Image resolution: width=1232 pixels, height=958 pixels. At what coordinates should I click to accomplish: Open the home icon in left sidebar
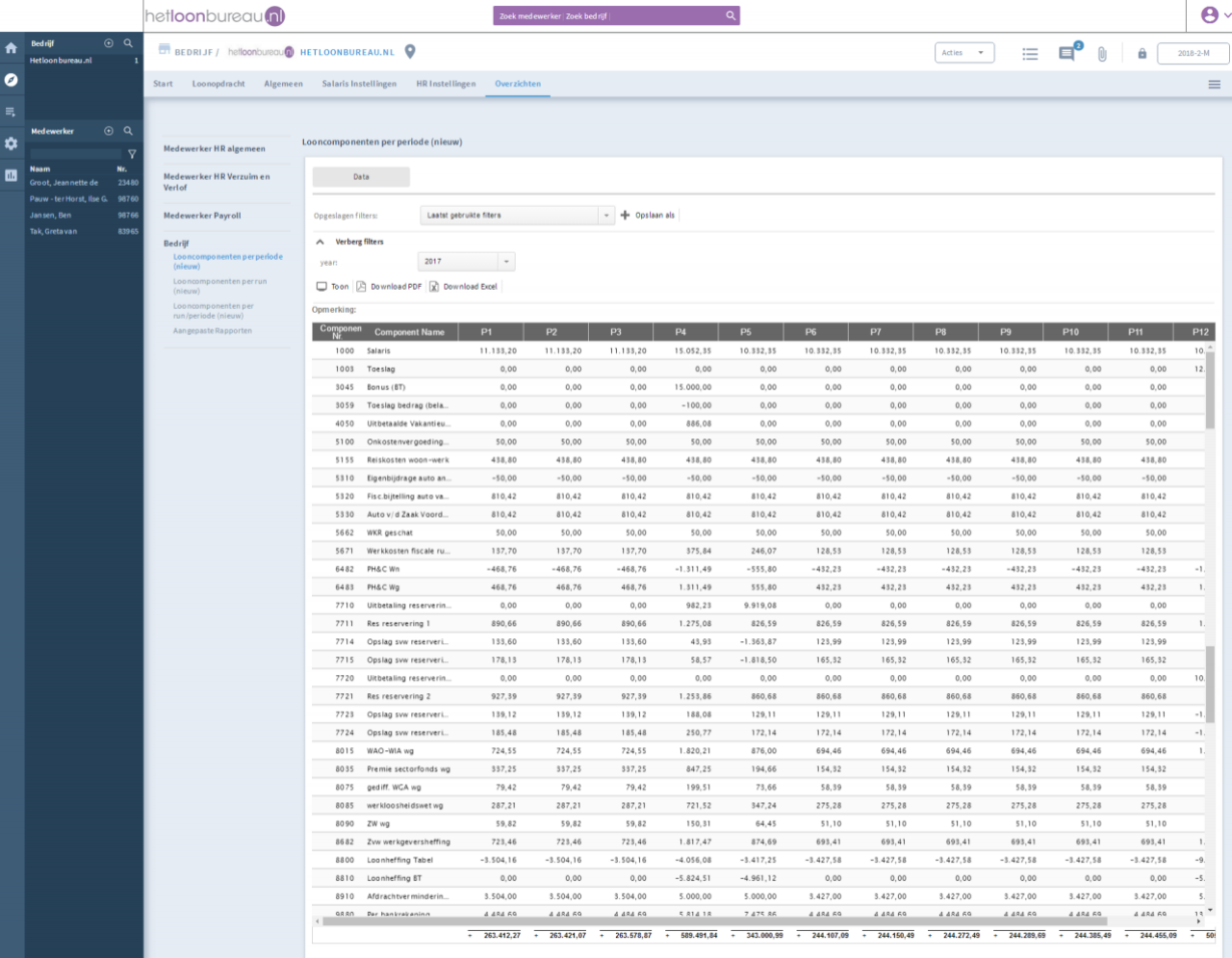point(12,48)
